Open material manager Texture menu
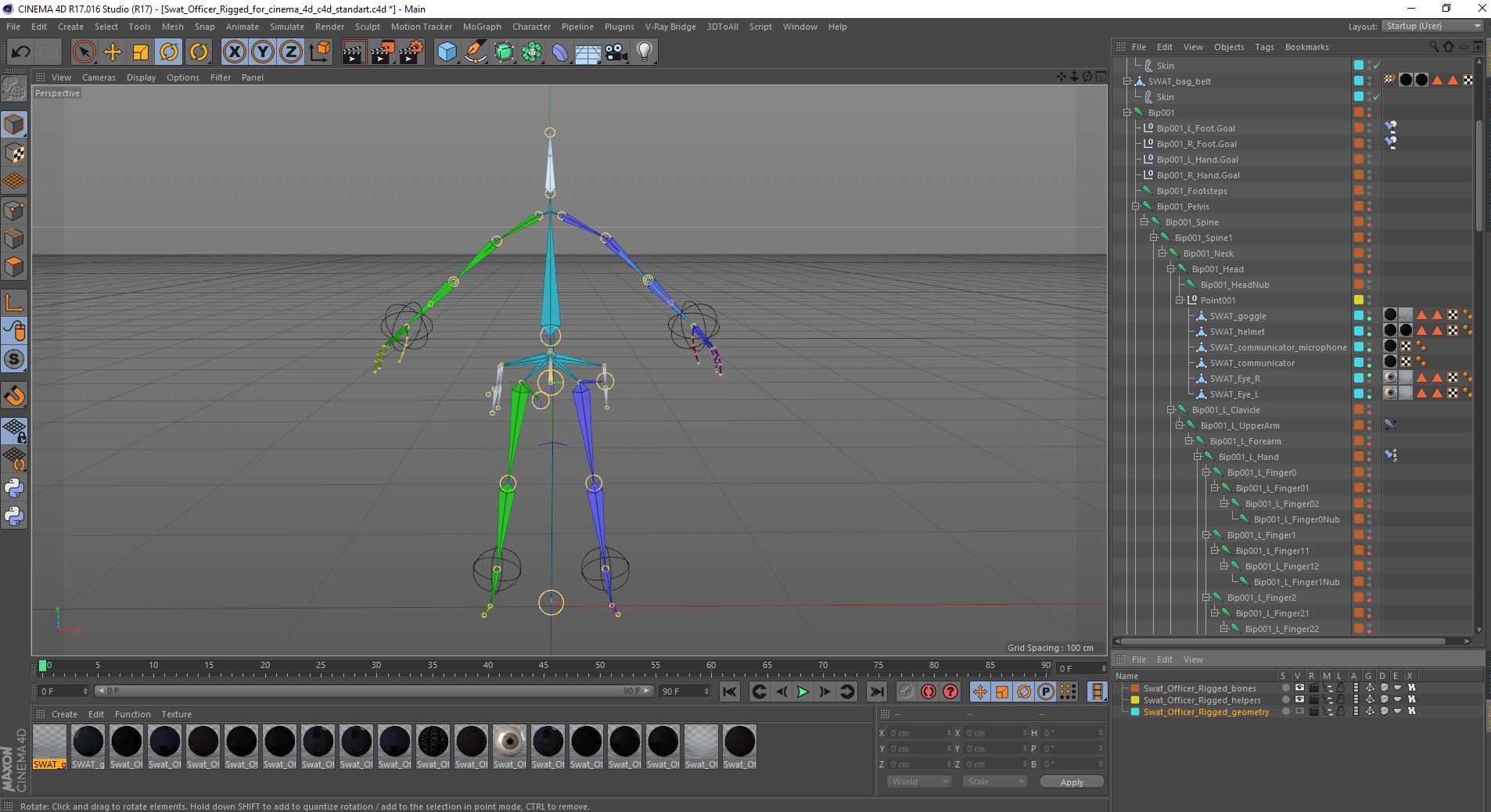 [176, 714]
